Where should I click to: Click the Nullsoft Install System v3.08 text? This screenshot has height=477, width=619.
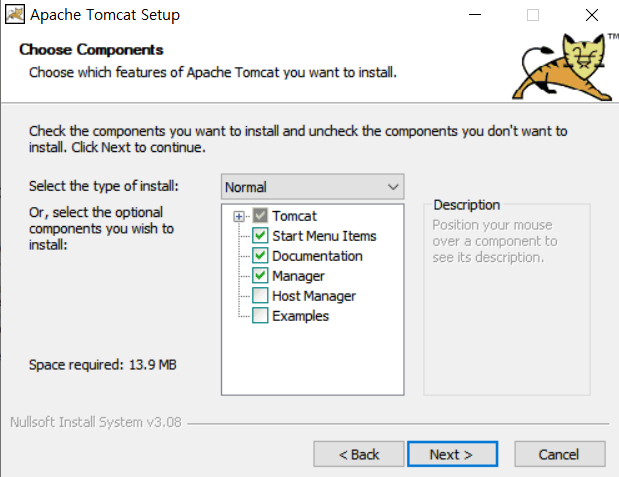pos(96,422)
